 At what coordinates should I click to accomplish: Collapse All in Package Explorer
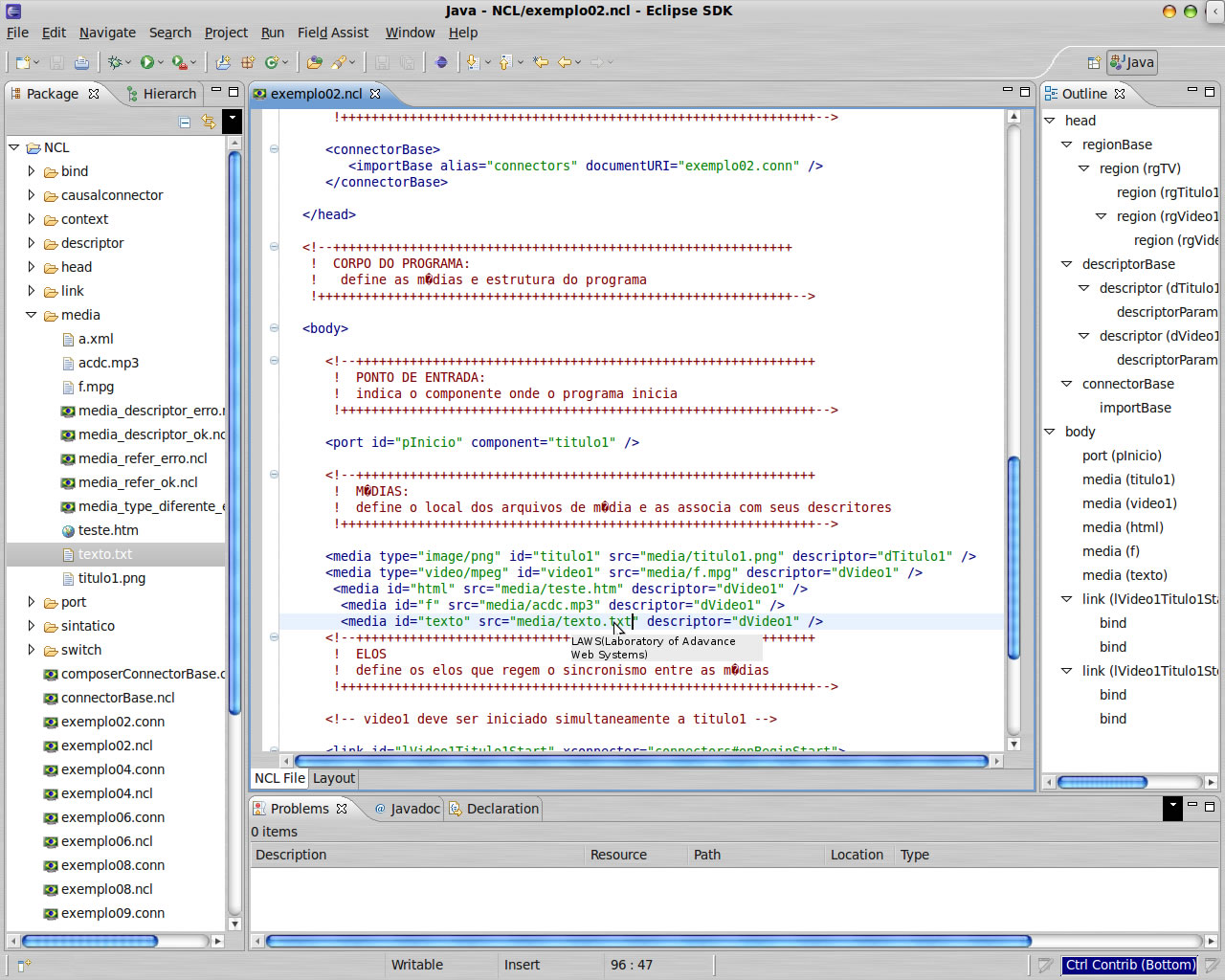point(185,122)
